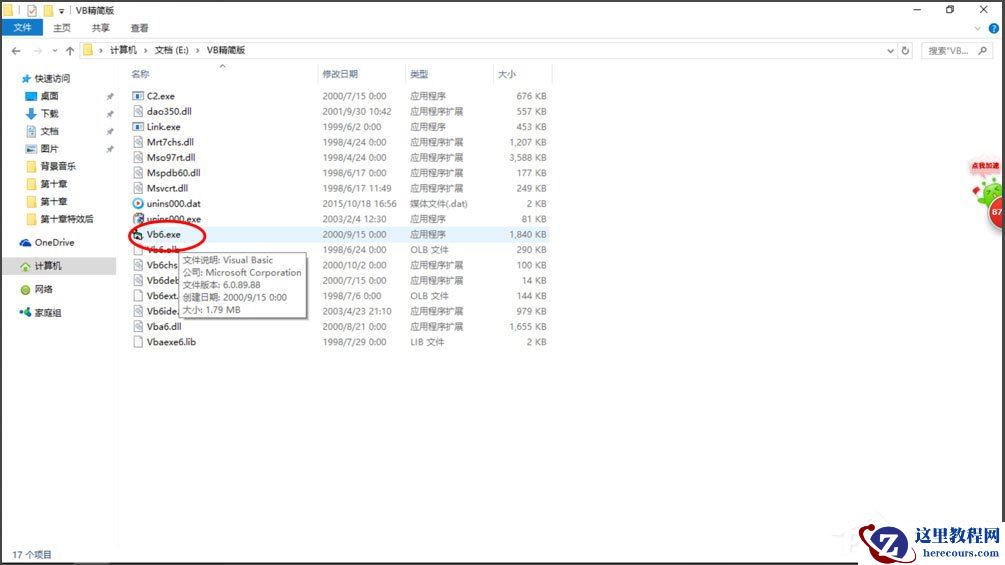The width and height of the screenshot is (1005, 565).
Task: Refresh the folder view
Action: click(x=905, y=51)
